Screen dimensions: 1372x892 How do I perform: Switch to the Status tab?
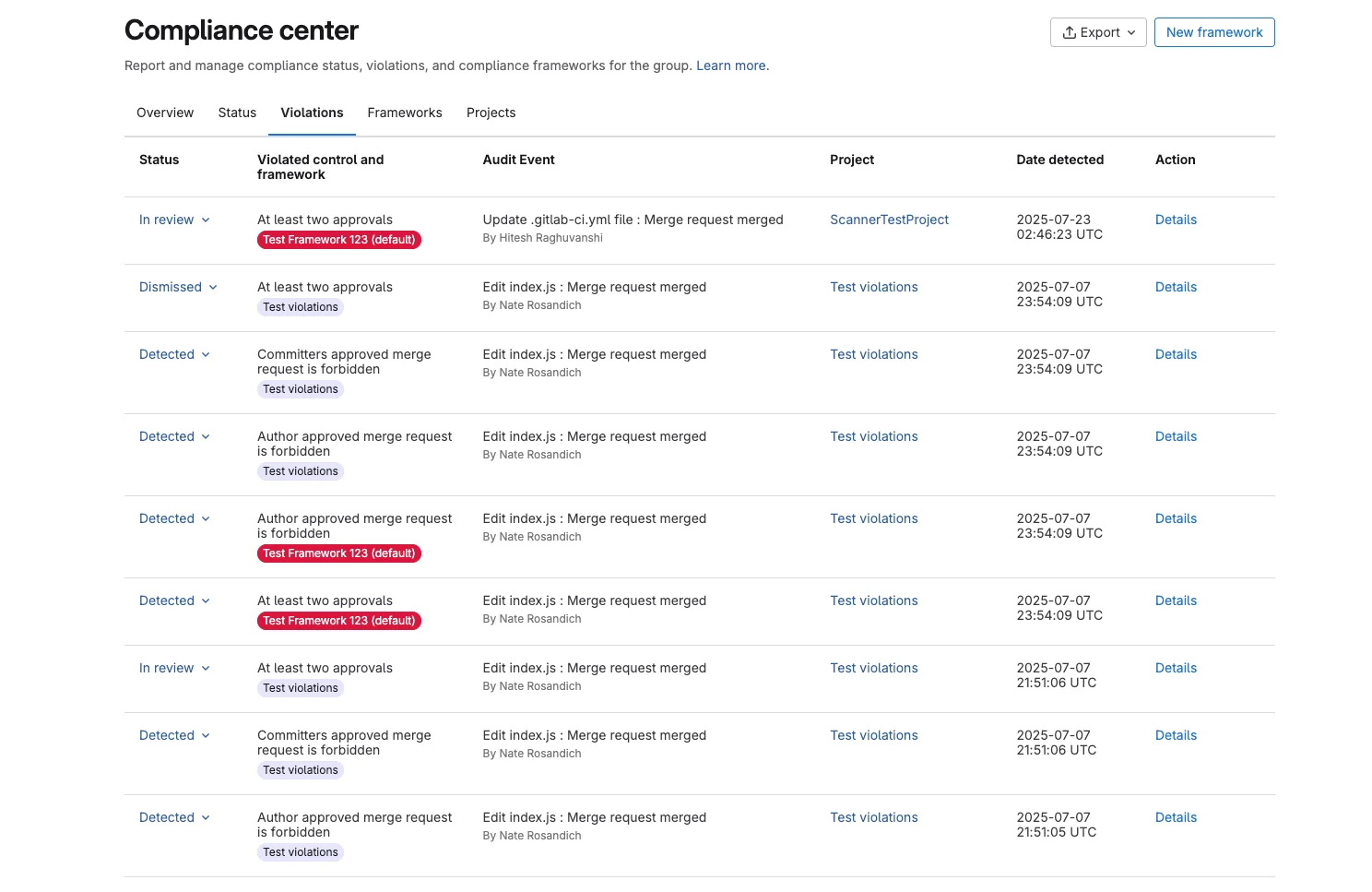pyautogui.click(x=237, y=113)
